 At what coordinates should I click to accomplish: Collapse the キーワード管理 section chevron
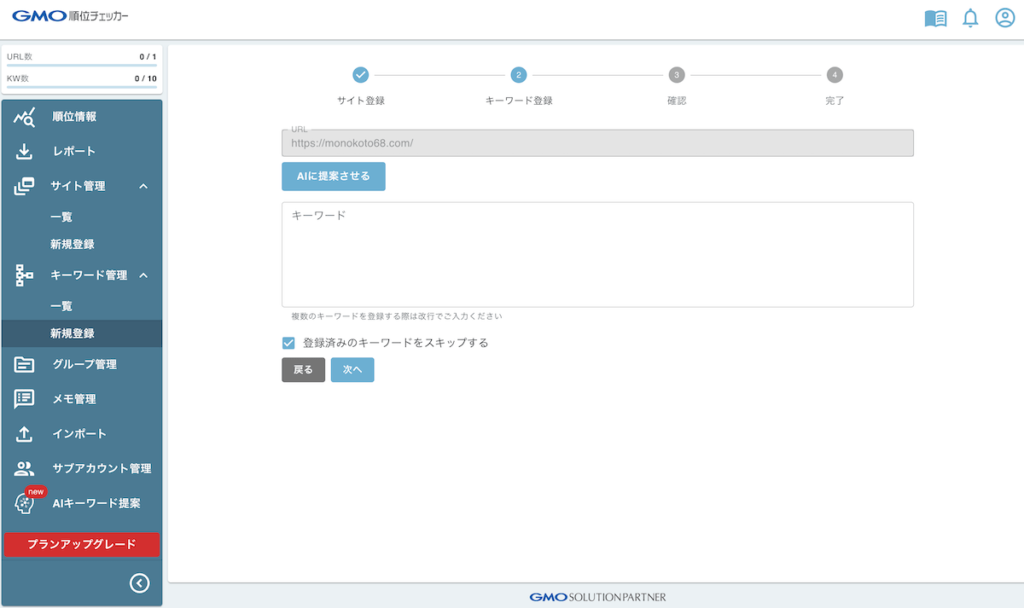click(x=143, y=275)
